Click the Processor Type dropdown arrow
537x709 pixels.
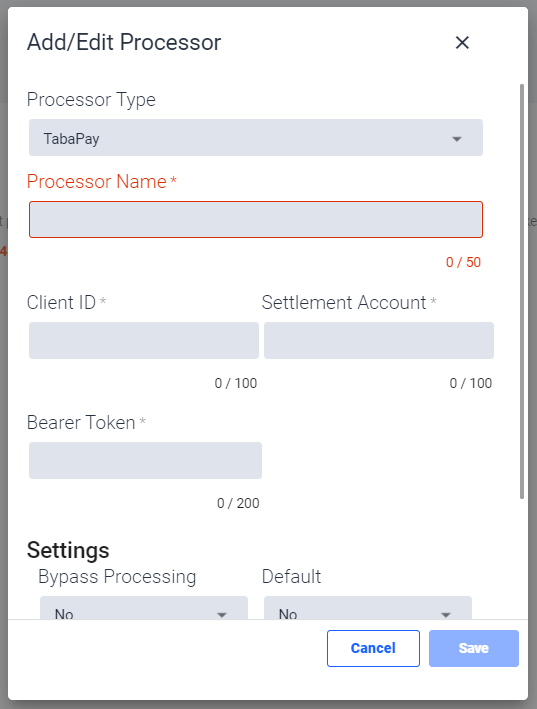tap(457, 139)
